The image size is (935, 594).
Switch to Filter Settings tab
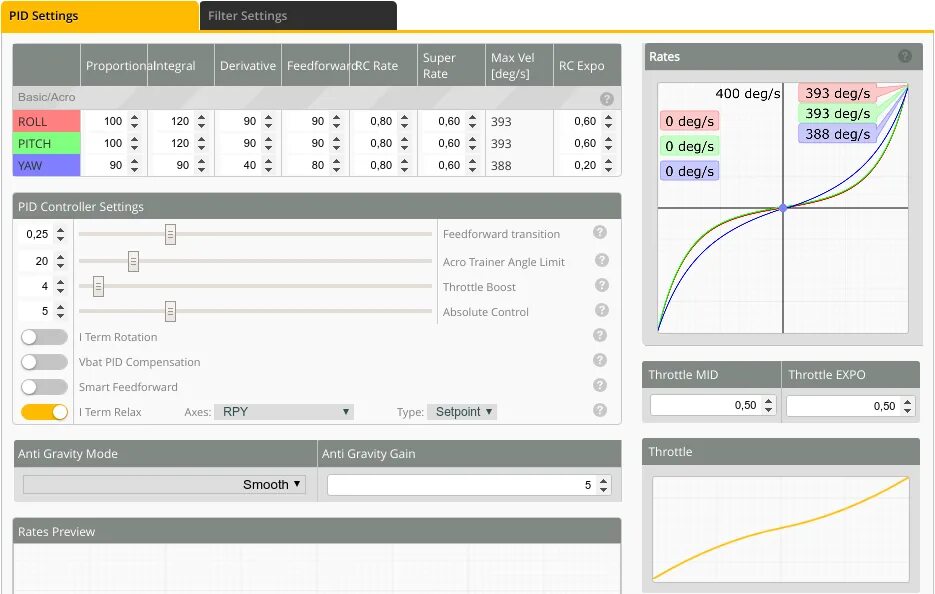pos(298,16)
